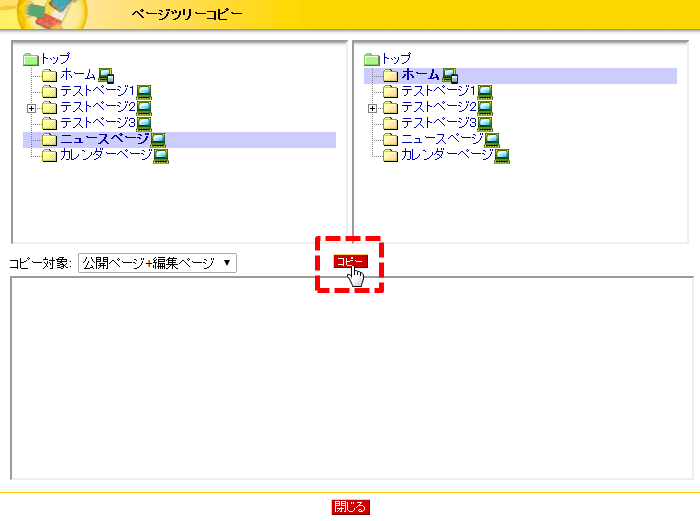
Task: Expand テストページ2 in the right tree
Action: click(x=372, y=108)
